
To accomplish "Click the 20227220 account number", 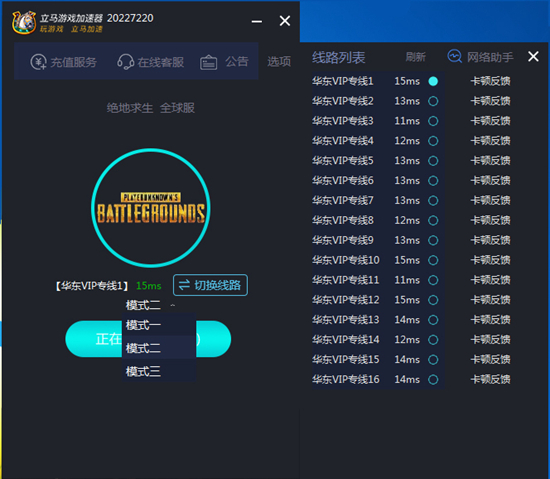I will [x=130, y=18].
